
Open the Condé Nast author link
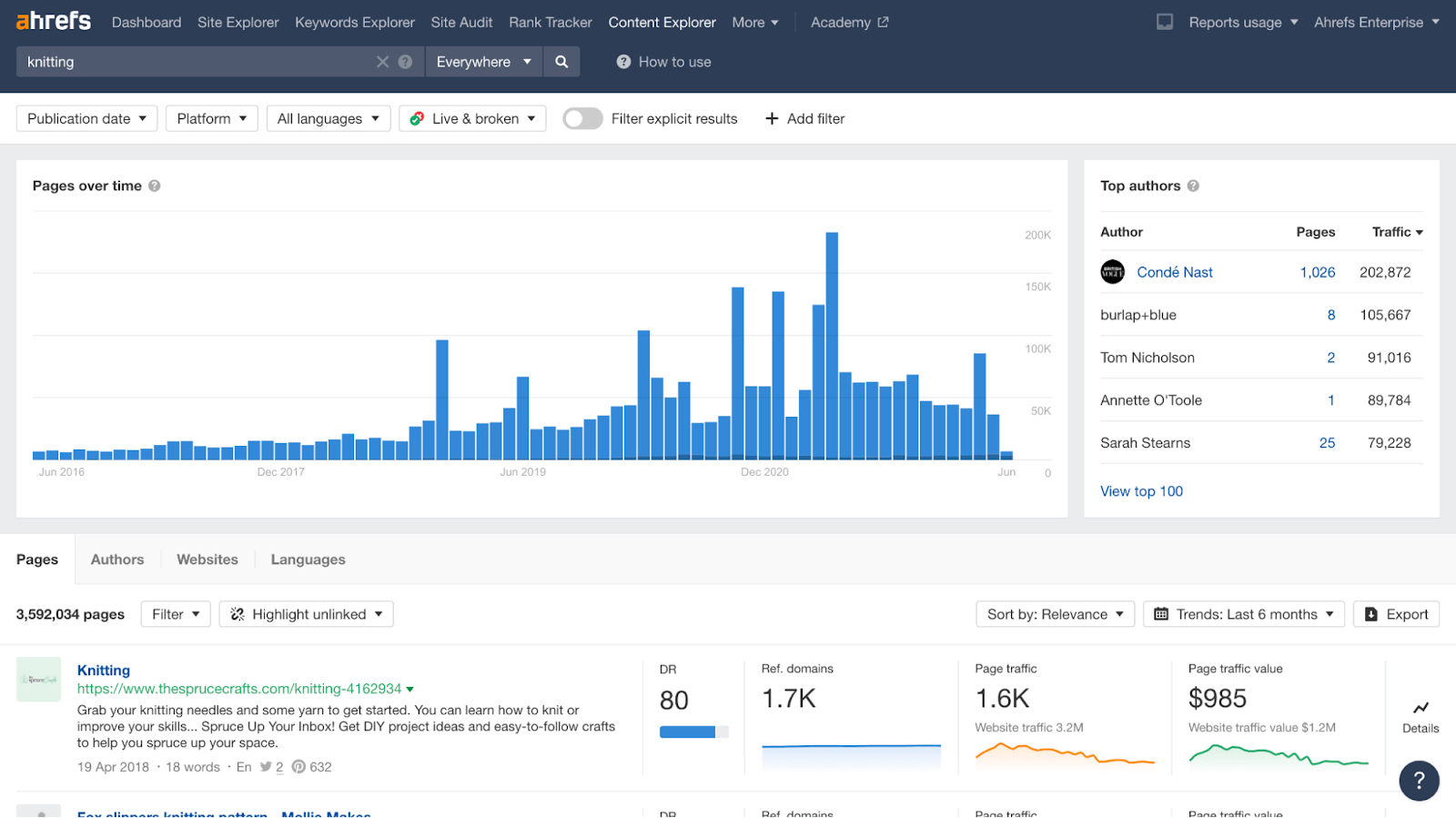point(1175,272)
